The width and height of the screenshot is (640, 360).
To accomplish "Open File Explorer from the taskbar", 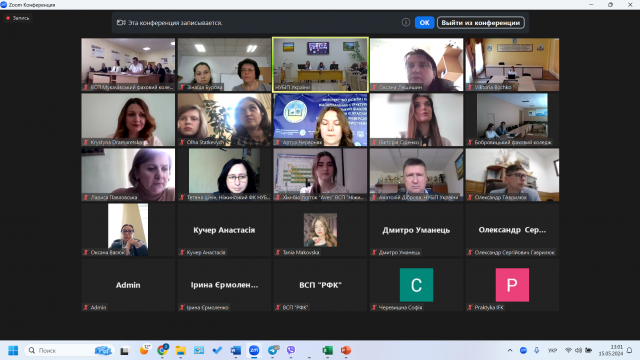I will pyautogui.click(x=180, y=350).
